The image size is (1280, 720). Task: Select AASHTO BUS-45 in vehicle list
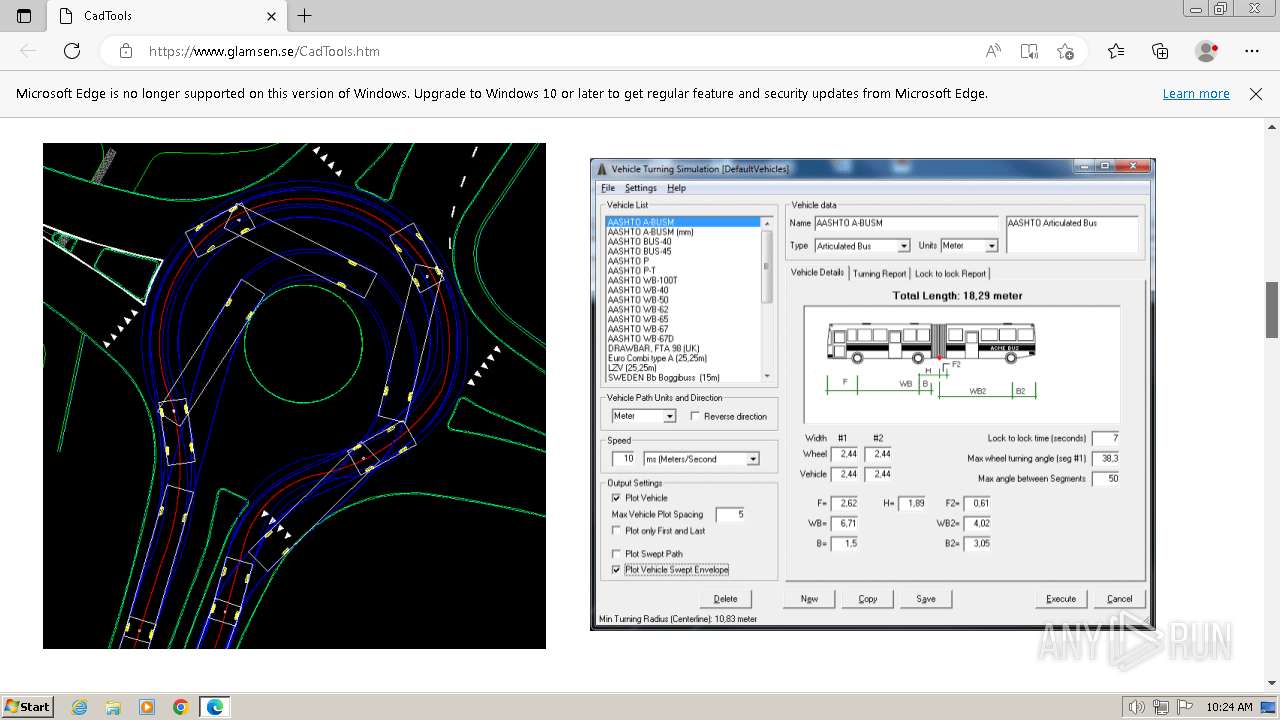(x=640, y=251)
